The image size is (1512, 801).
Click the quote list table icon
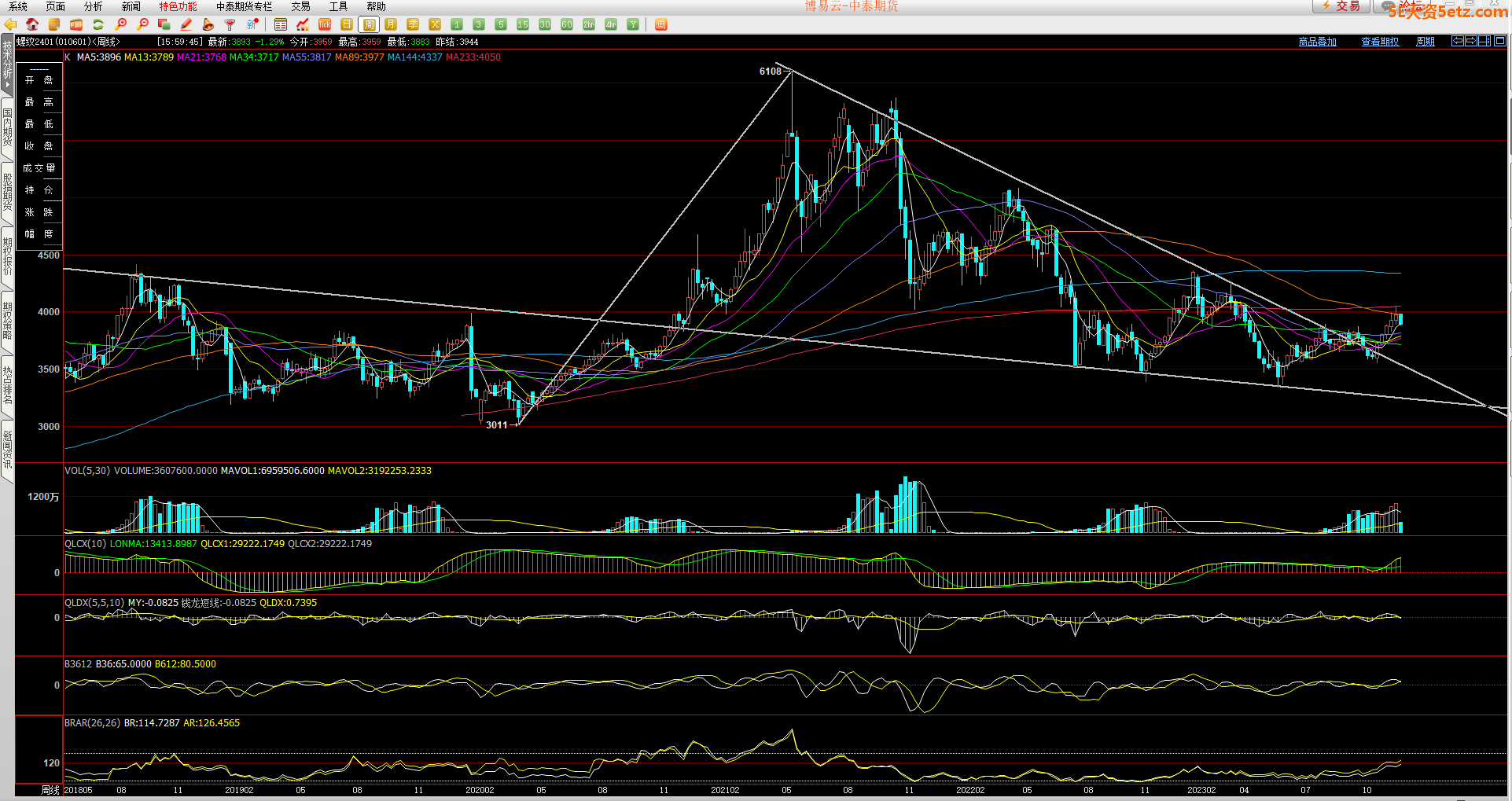pyautogui.click(x=281, y=24)
